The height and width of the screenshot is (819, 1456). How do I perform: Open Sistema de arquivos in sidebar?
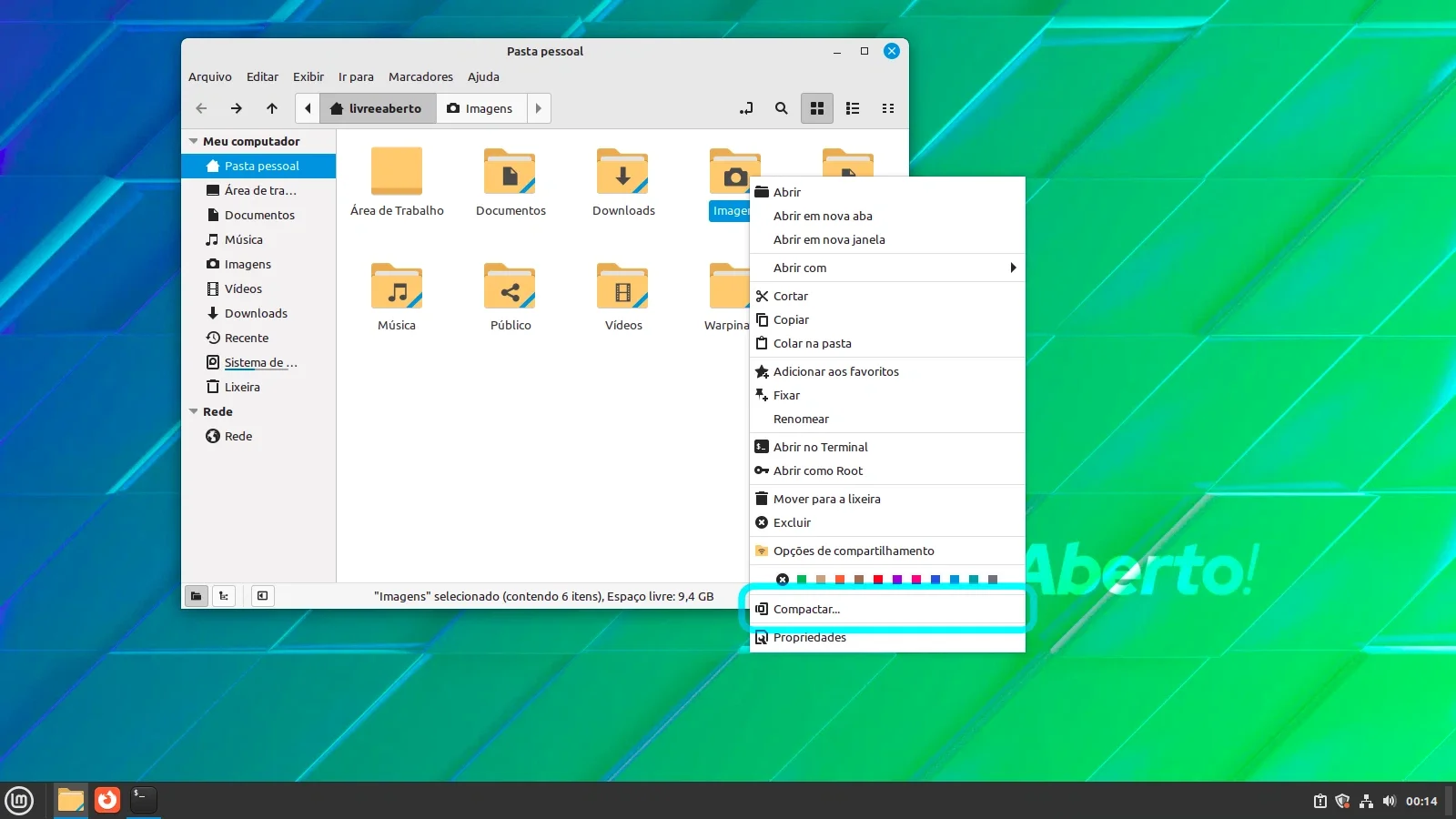coord(258,363)
